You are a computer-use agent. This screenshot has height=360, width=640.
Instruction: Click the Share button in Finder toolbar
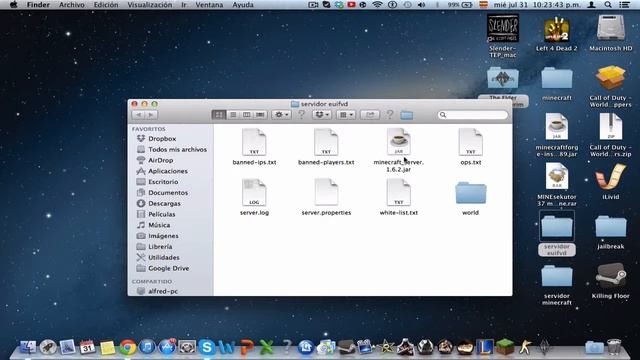tap(370, 115)
